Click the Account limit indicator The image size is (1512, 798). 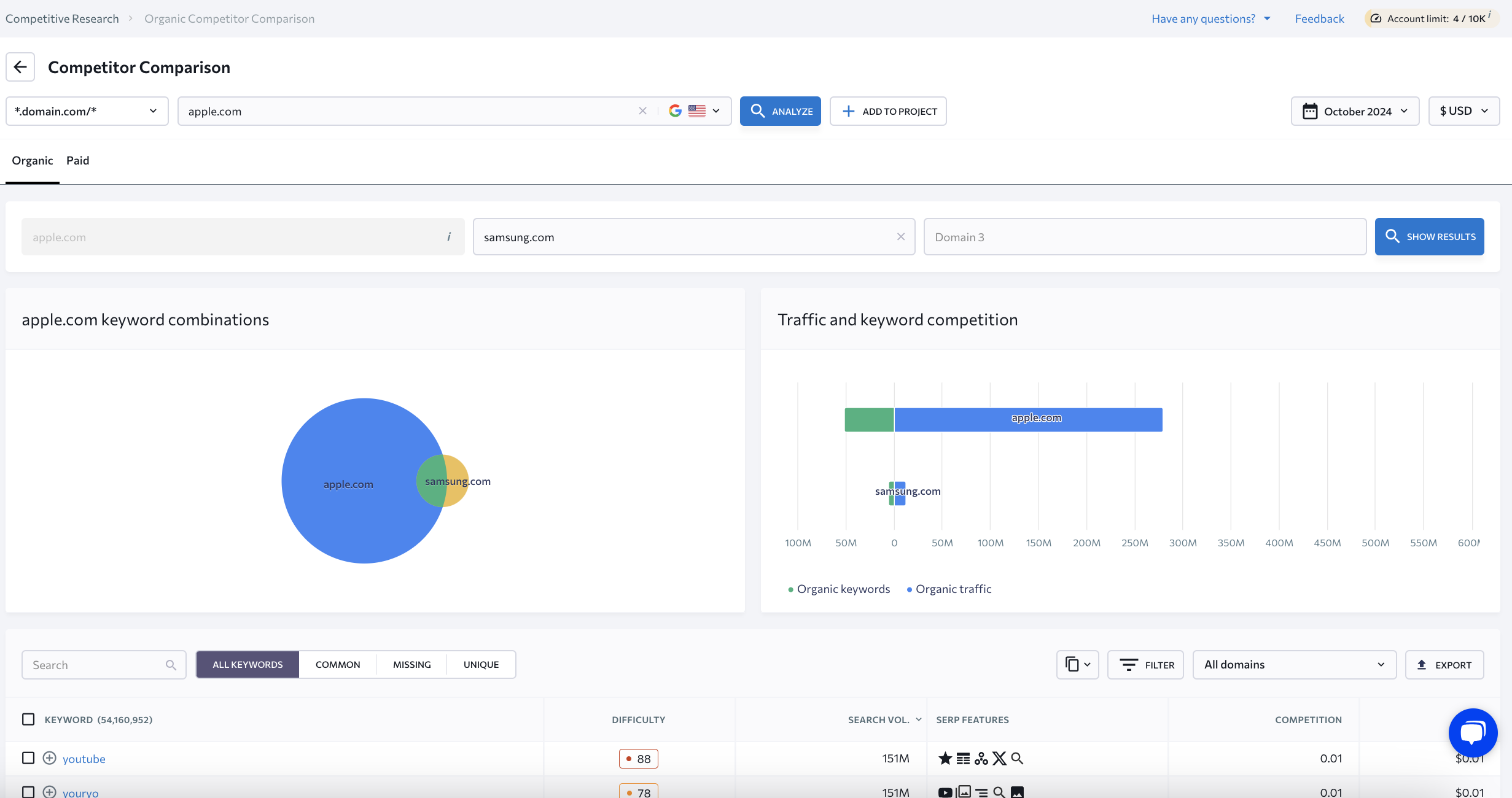(x=1432, y=18)
